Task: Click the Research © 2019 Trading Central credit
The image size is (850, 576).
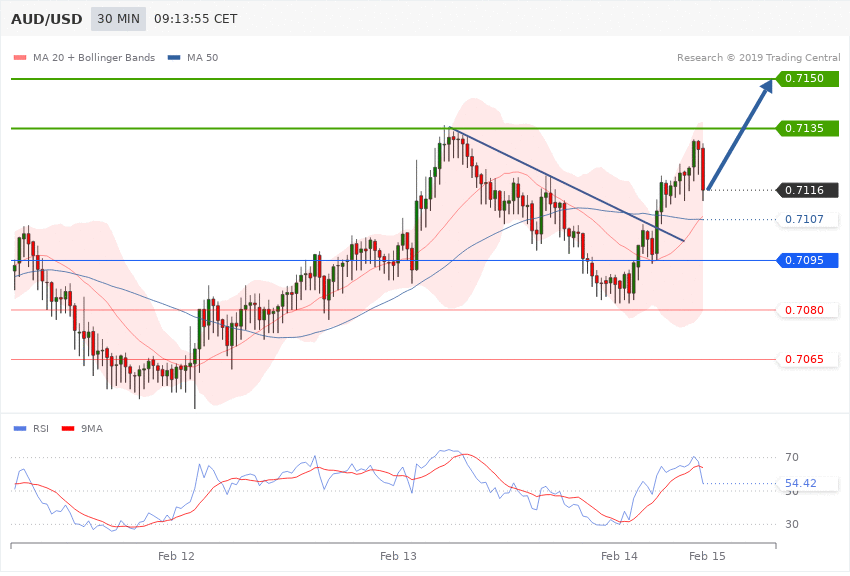Action: 758,57
